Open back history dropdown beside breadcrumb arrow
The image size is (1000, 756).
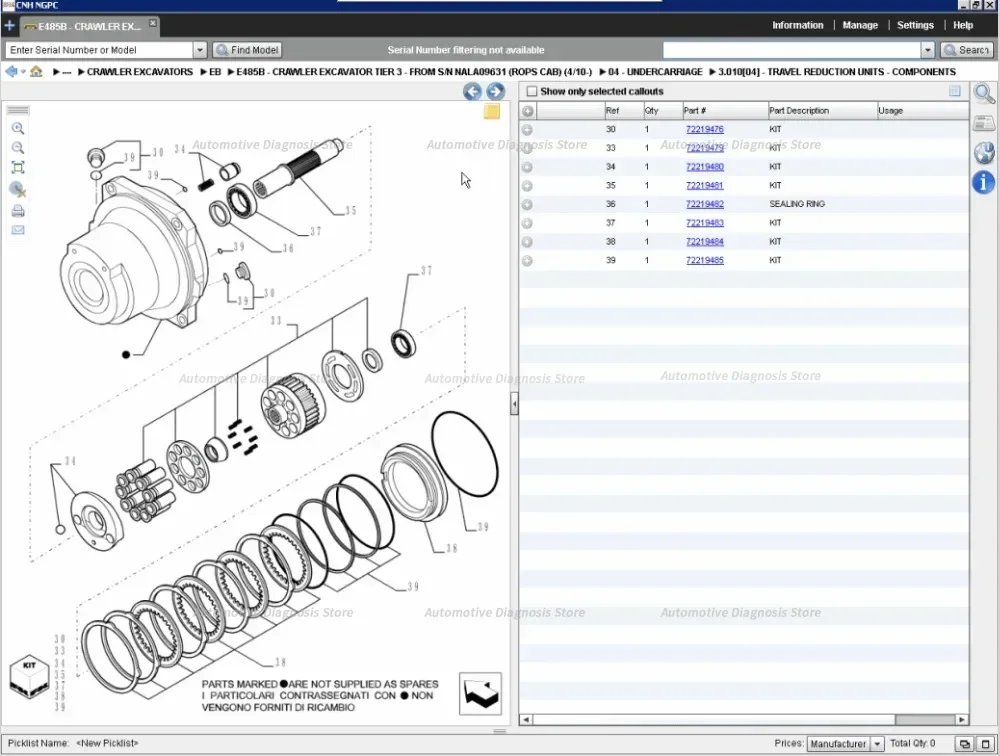23,71
